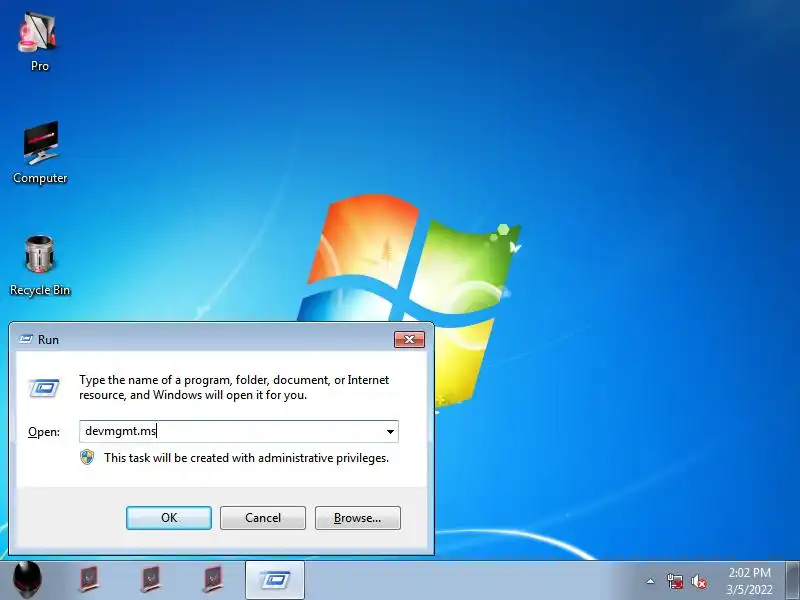Click the Show desktop strip on taskbar
This screenshot has height=600, width=800.
[793, 581]
